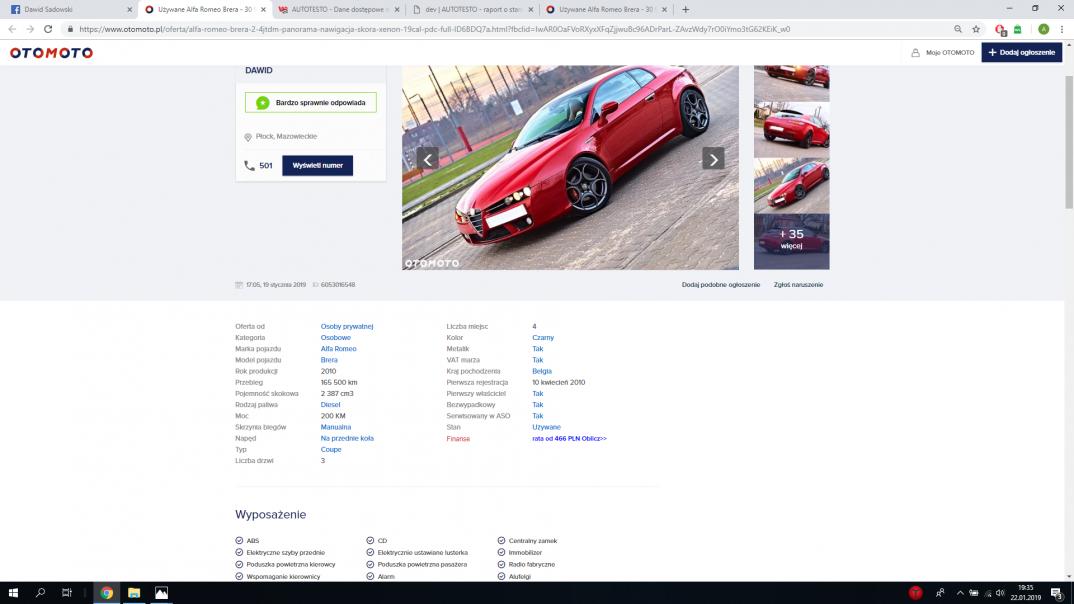The image size is (1074, 604).
Task: Go to the OTOMOTO homepage via logo
Action: click(x=51, y=53)
